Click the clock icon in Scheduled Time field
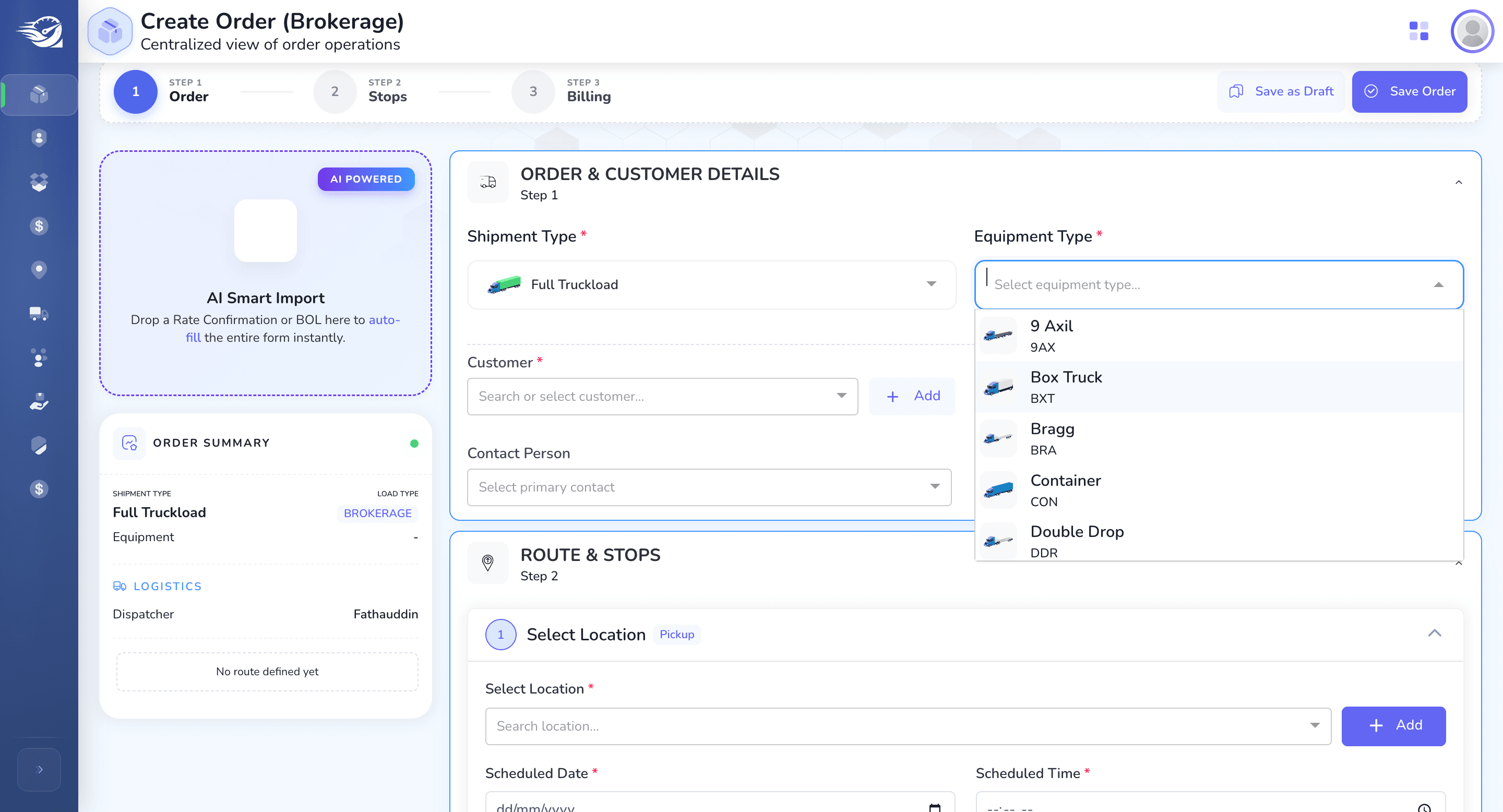 click(1424, 807)
